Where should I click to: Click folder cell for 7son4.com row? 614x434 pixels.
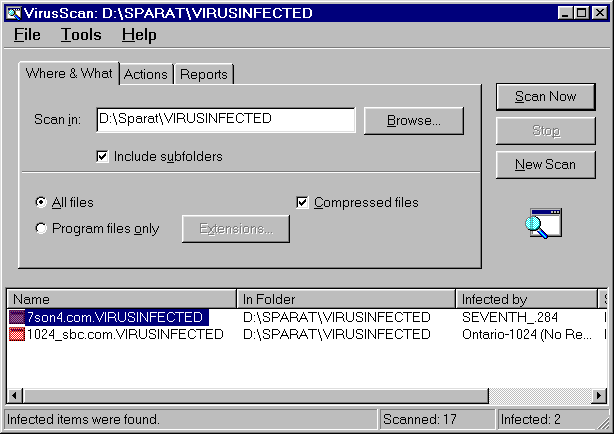click(x=337, y=317)
